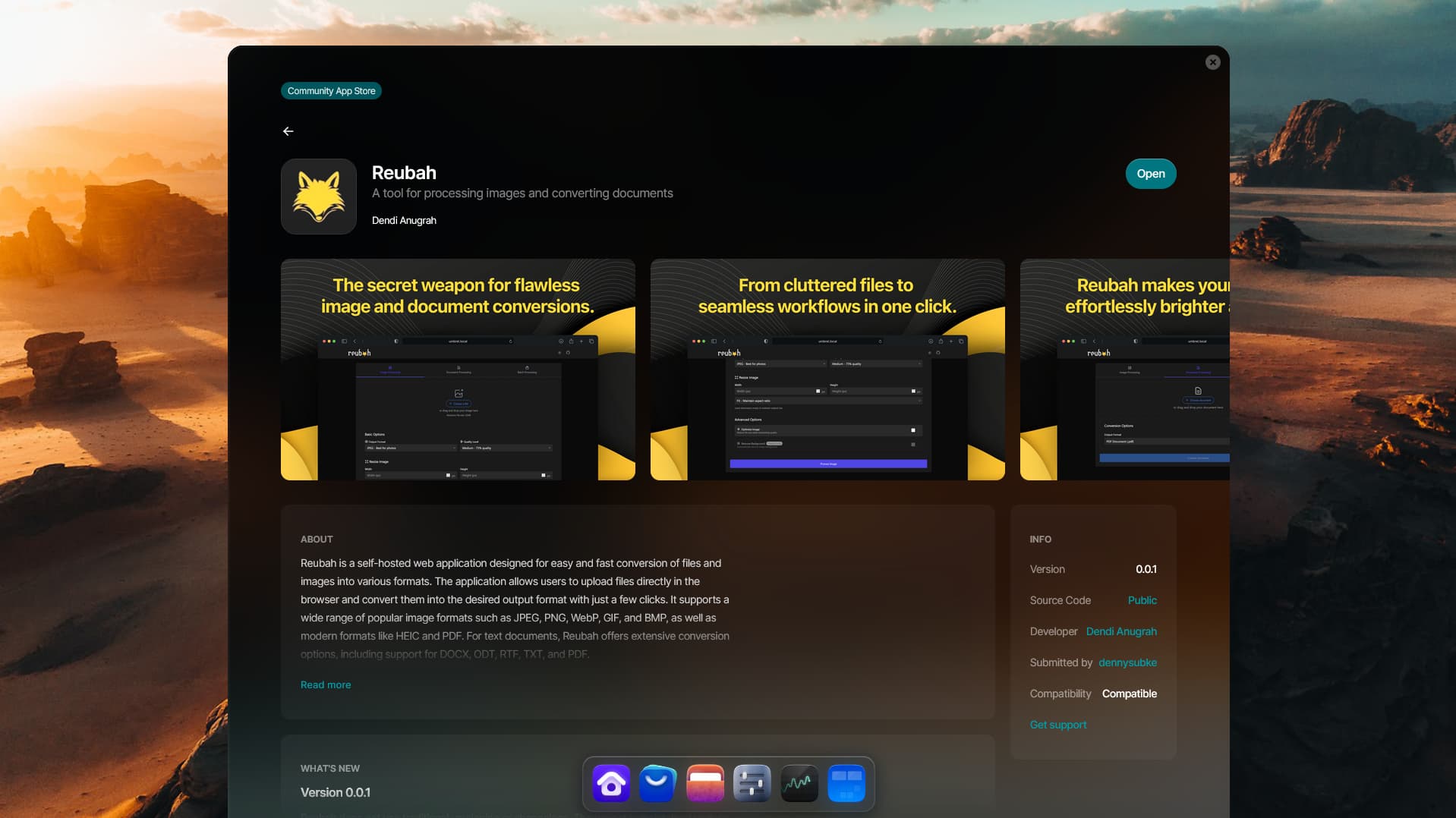Click the Get support link
The image size is (1456, 818).
click(1057, 725)
